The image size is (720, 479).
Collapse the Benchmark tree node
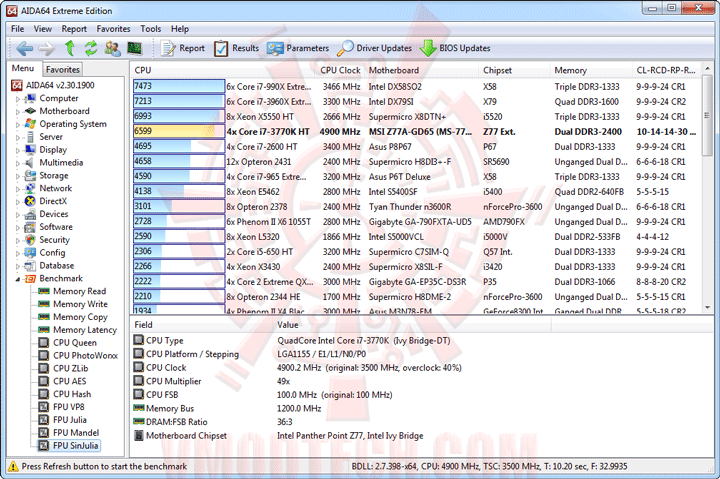[18, 279]
